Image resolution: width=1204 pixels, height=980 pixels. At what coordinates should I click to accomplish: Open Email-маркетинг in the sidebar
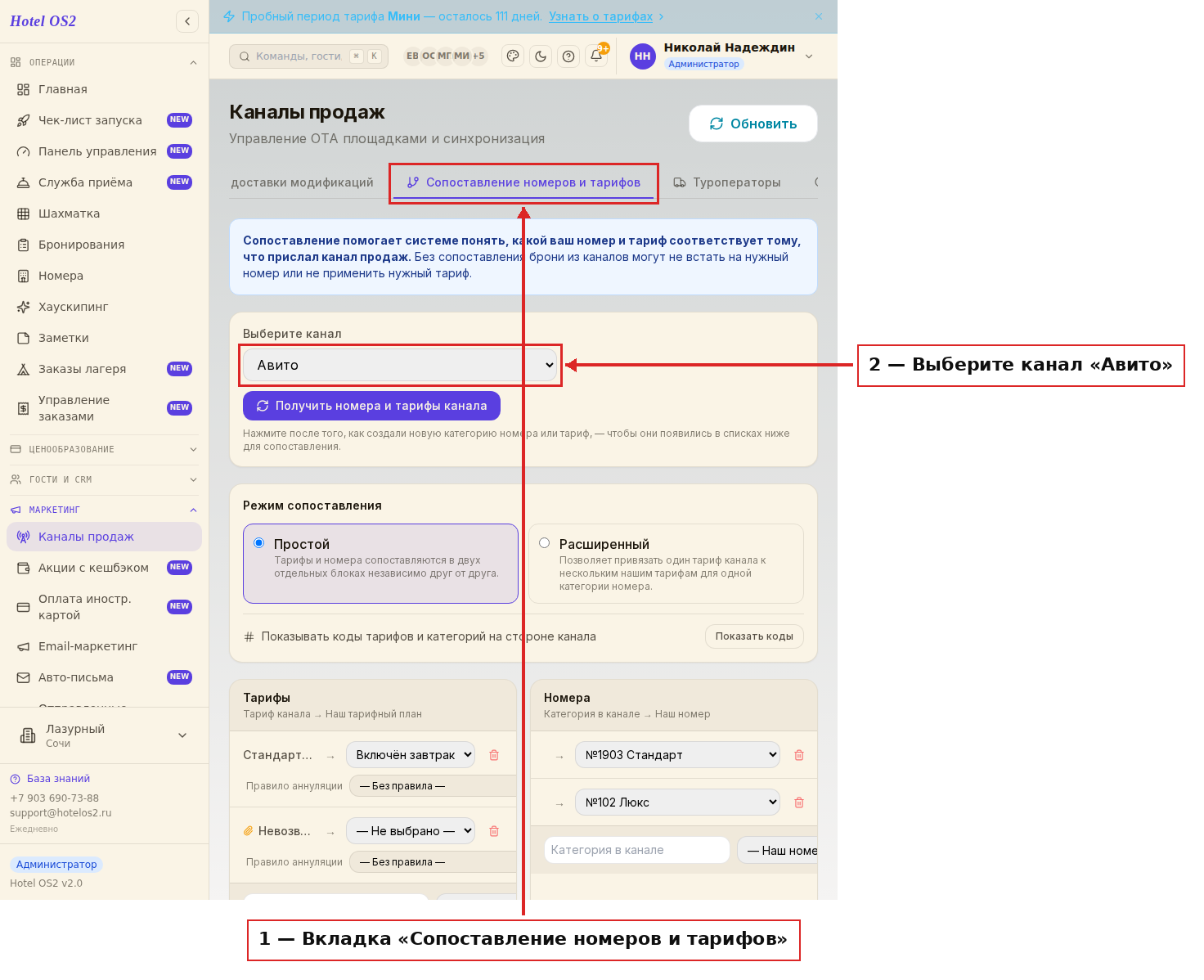point(104,646)
